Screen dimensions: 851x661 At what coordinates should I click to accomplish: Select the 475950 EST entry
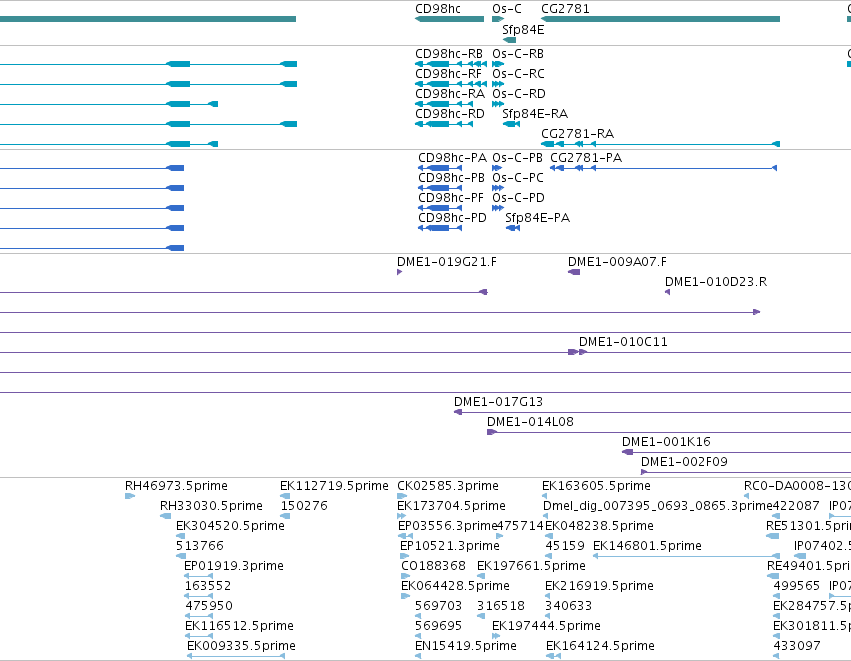pyautogui.click(x=199, y=616)
